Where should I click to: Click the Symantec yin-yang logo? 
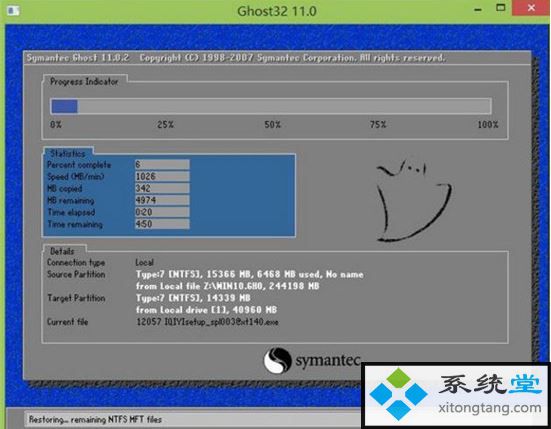point(278,360)
